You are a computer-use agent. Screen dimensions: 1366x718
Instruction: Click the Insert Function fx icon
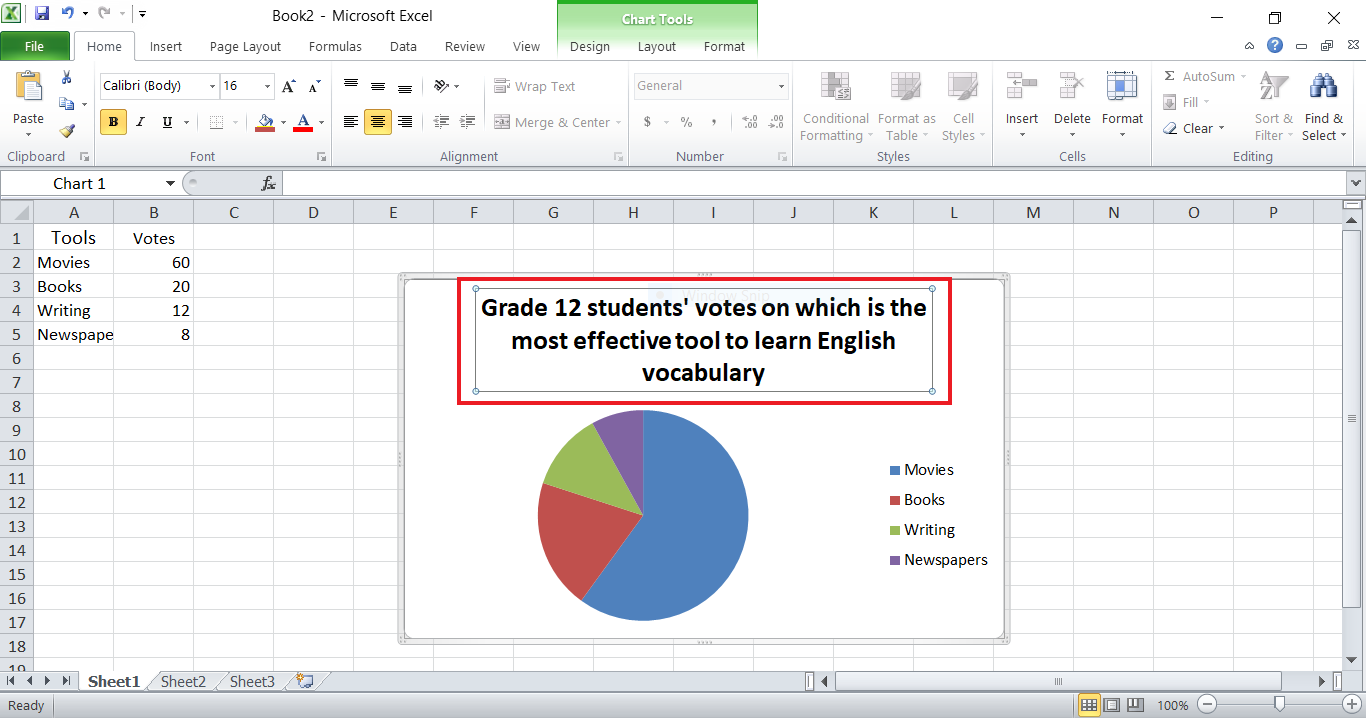[267, 182]
